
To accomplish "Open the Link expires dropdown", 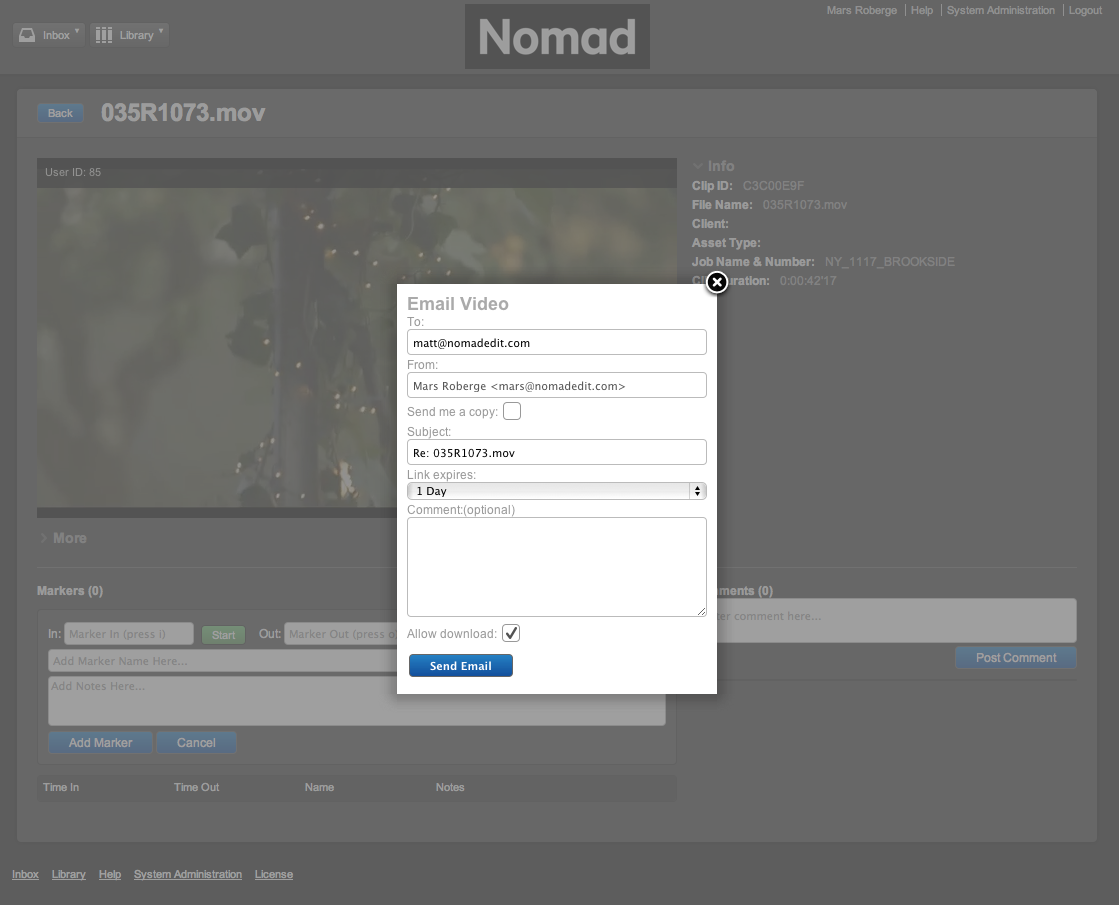I will (x=556, y=491).
